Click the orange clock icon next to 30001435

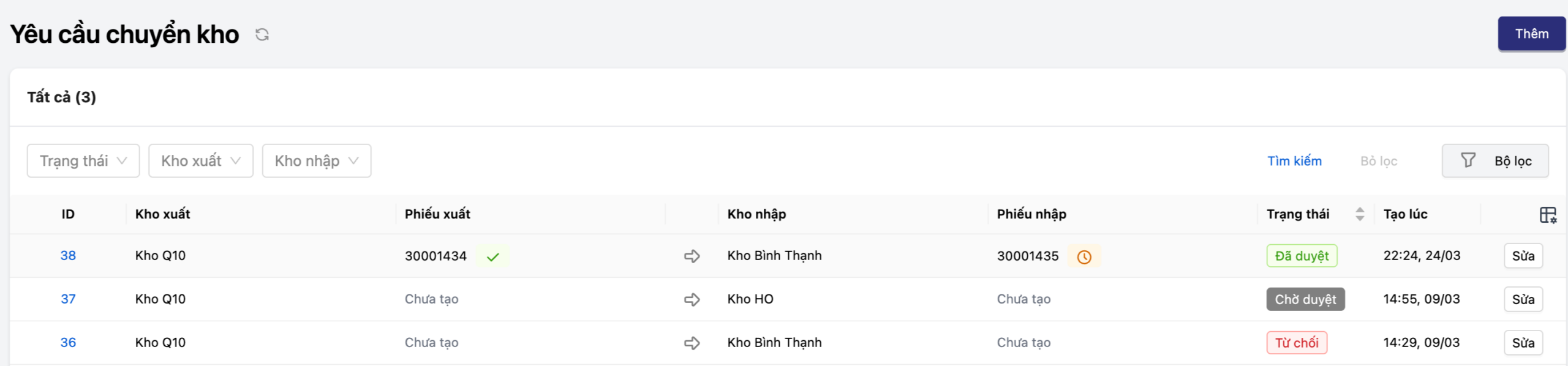1084,257
